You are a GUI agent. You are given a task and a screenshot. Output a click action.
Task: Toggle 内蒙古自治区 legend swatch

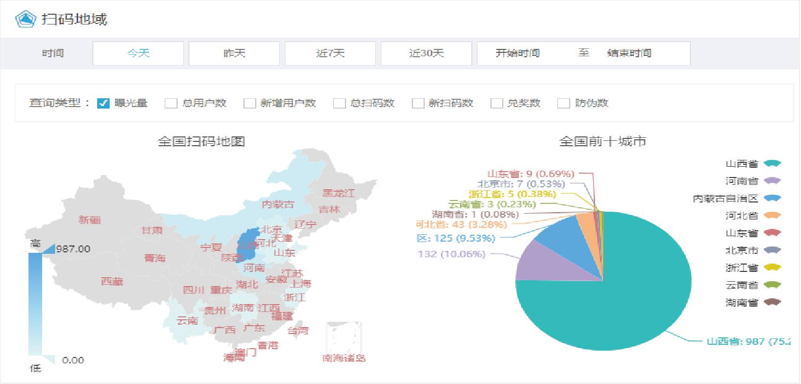click(773, 198)
